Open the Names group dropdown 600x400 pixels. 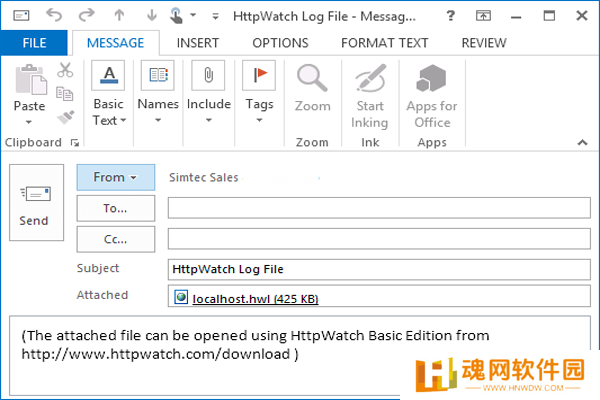pyautogui.click(x=158, y=93)
